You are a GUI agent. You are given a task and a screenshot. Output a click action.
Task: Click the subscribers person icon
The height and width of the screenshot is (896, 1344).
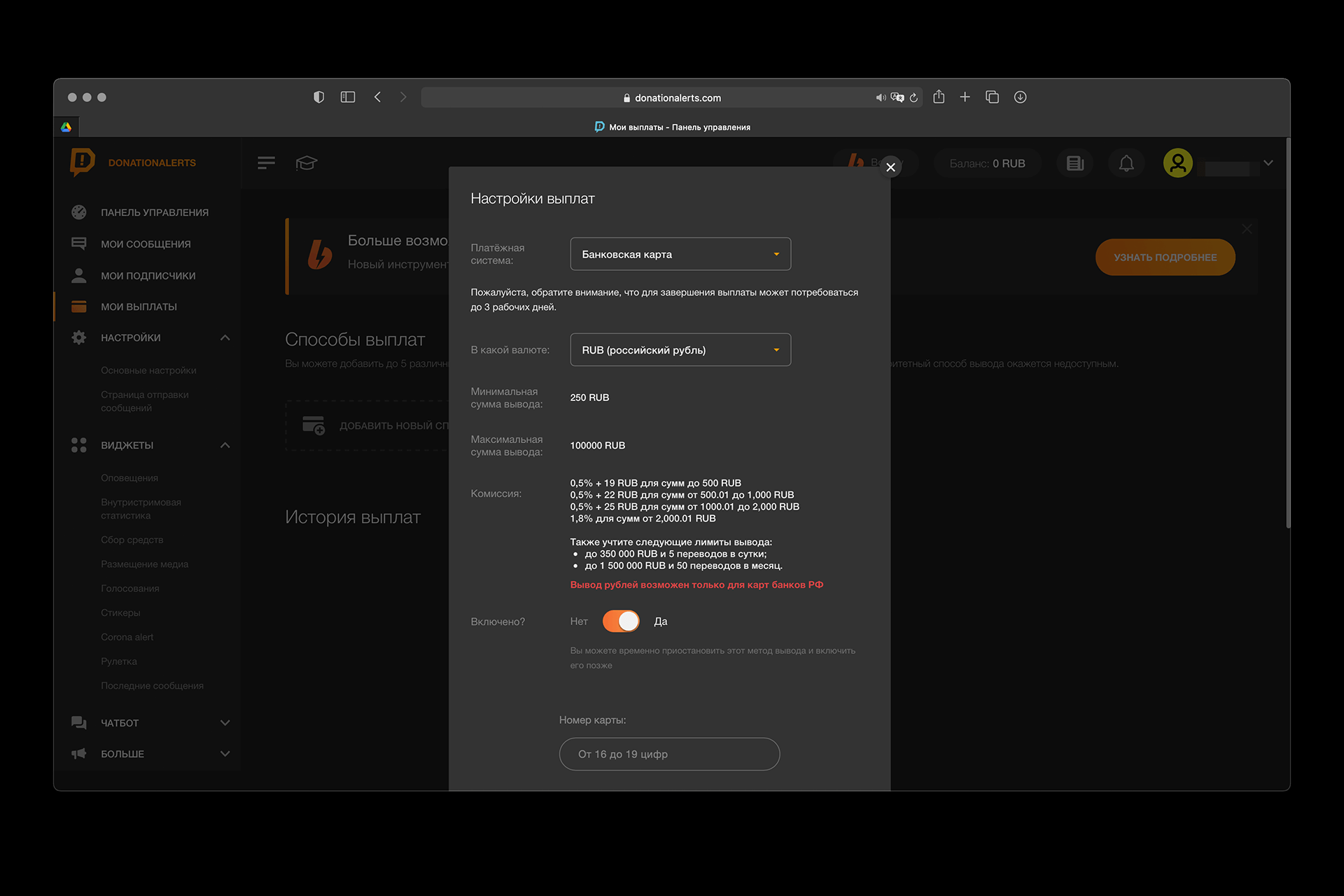tap(79, 275)
